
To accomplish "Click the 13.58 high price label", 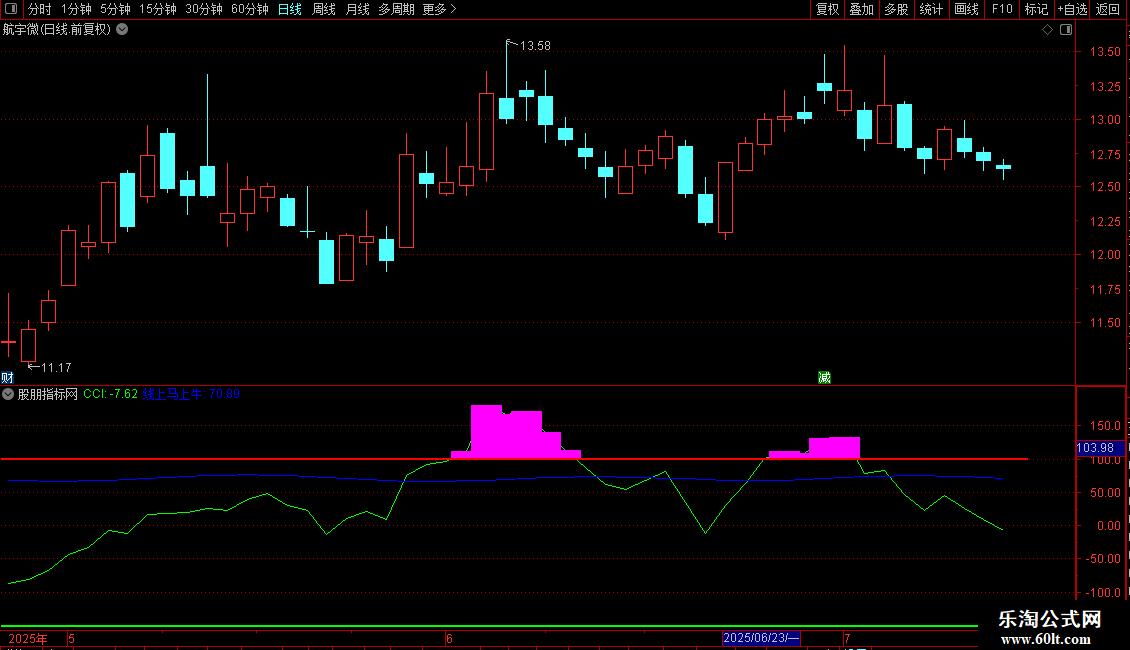I will (535, 45).
